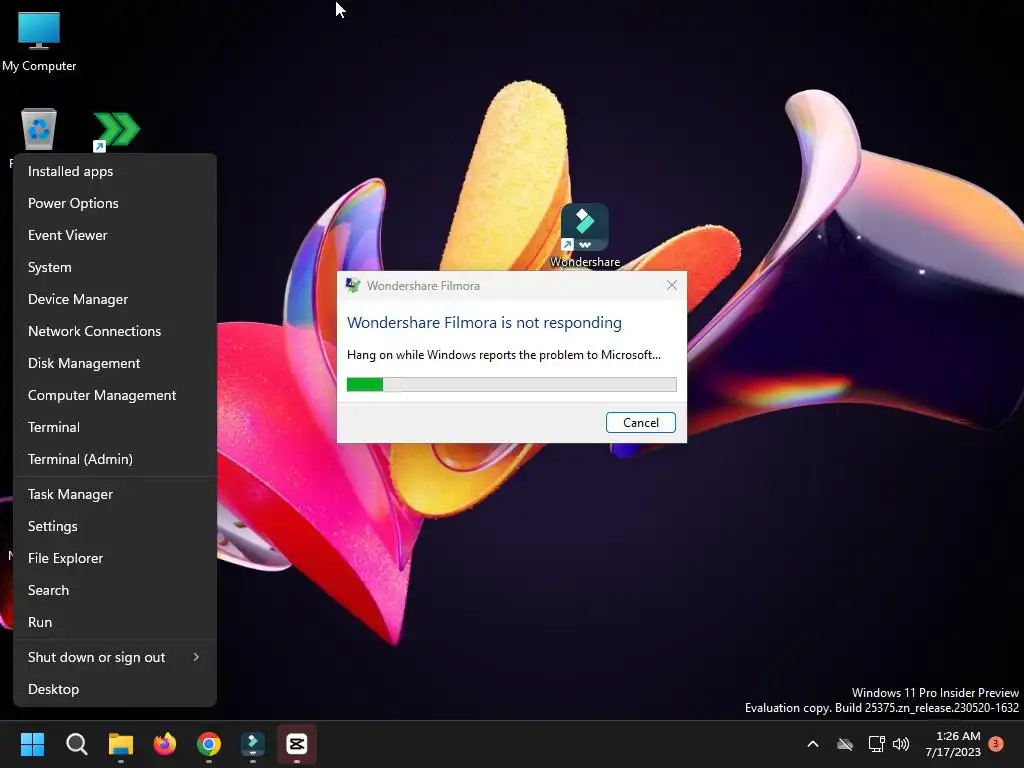Click 'Wondershare Filmora is not responding' heading

click(484, 323)
